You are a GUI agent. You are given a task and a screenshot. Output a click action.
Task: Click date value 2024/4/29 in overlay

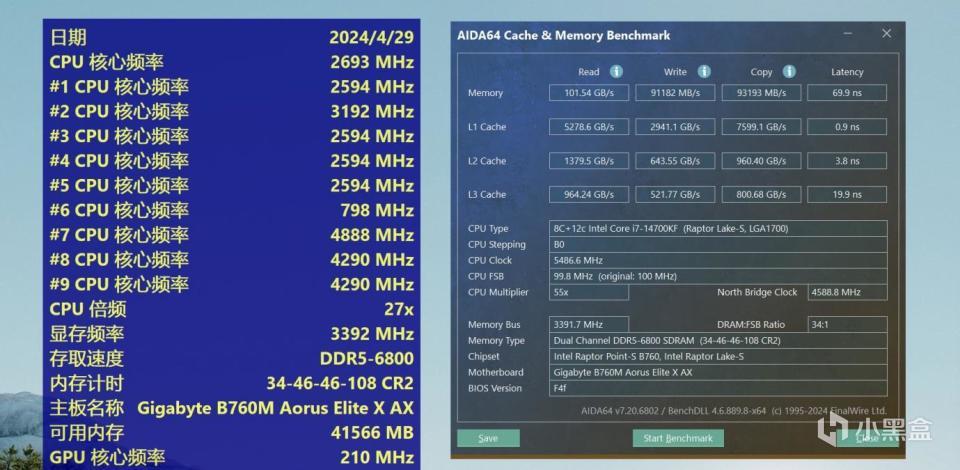[372, 37]
